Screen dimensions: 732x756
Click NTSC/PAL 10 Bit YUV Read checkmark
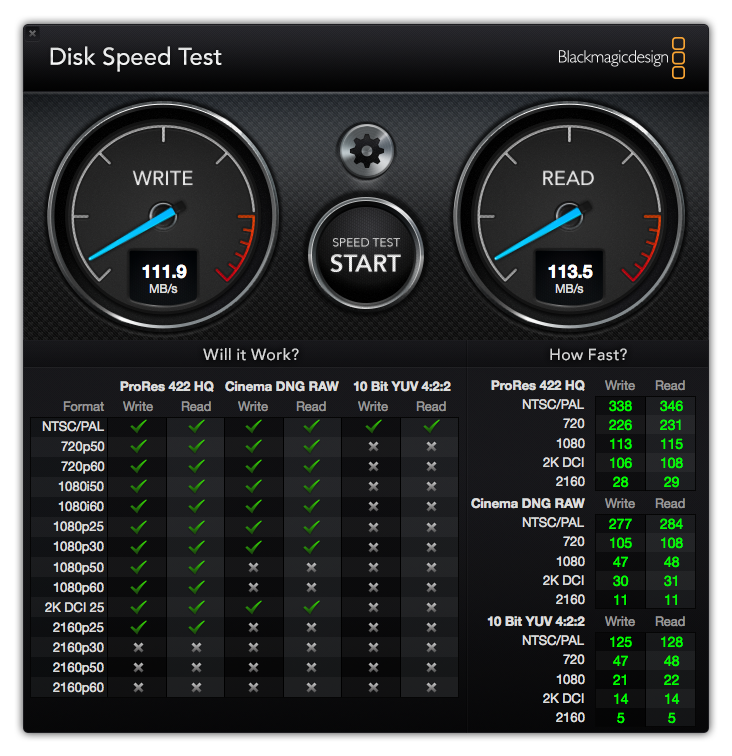point(431,426)
